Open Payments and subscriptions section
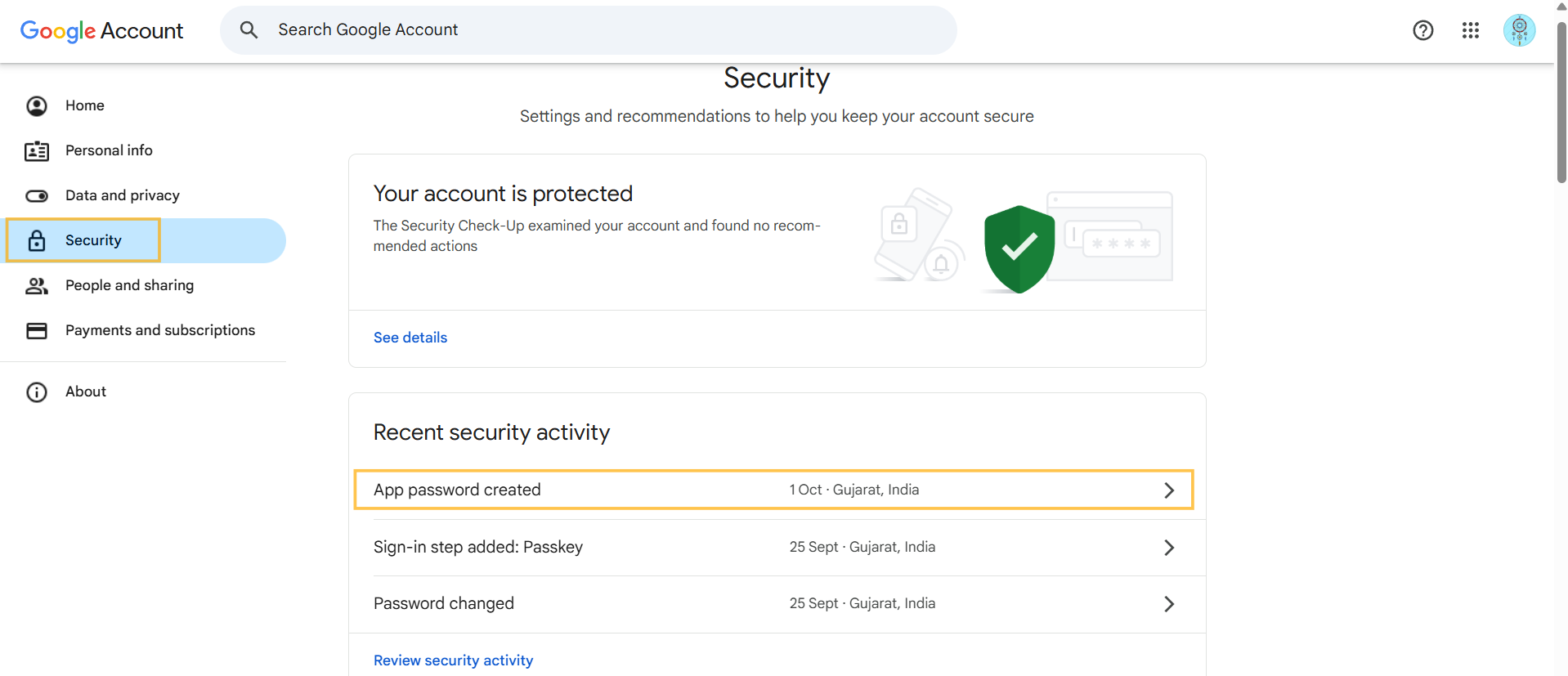 143,330
